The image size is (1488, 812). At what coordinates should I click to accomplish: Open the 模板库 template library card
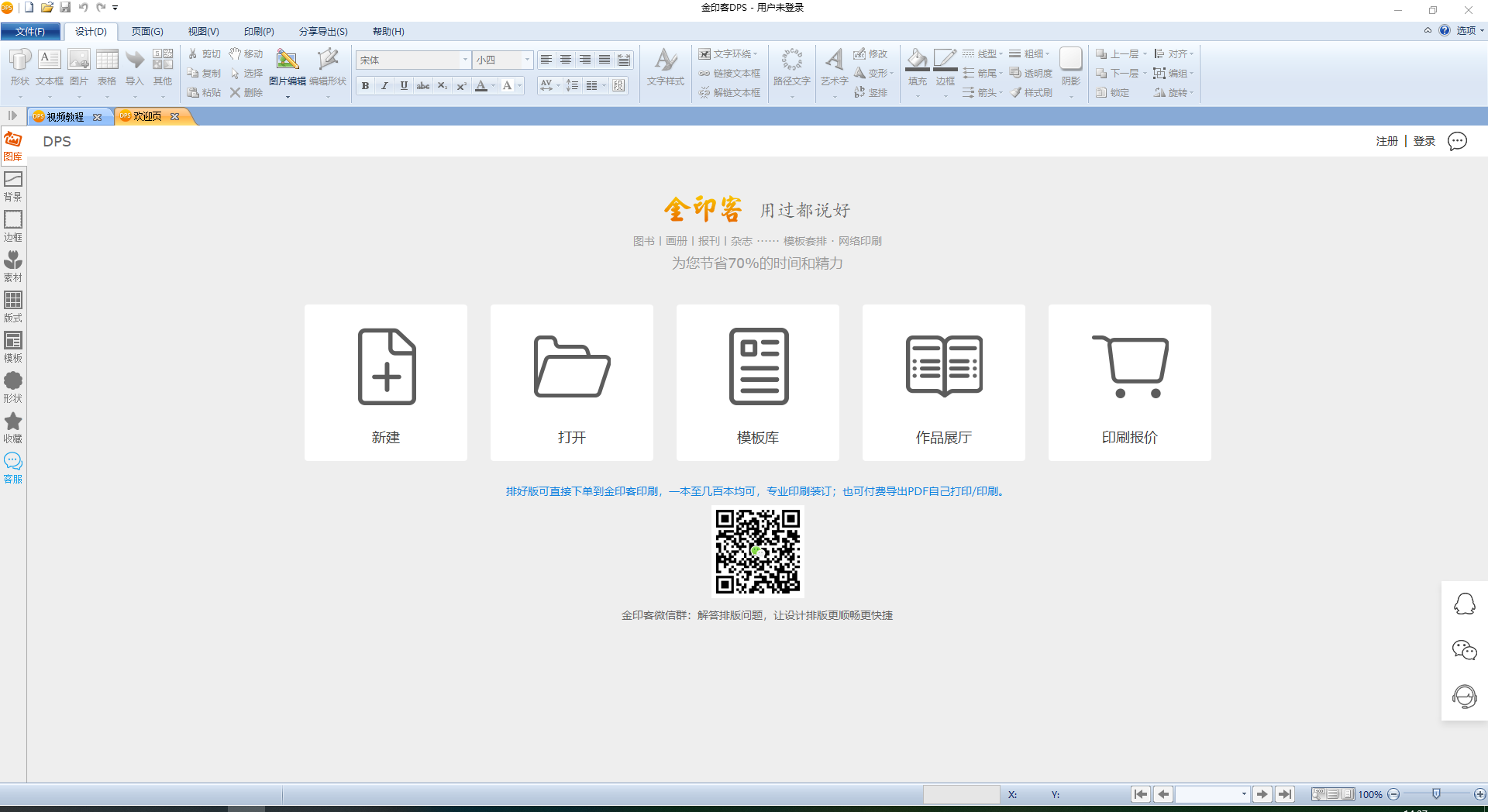tap(758, 383)
